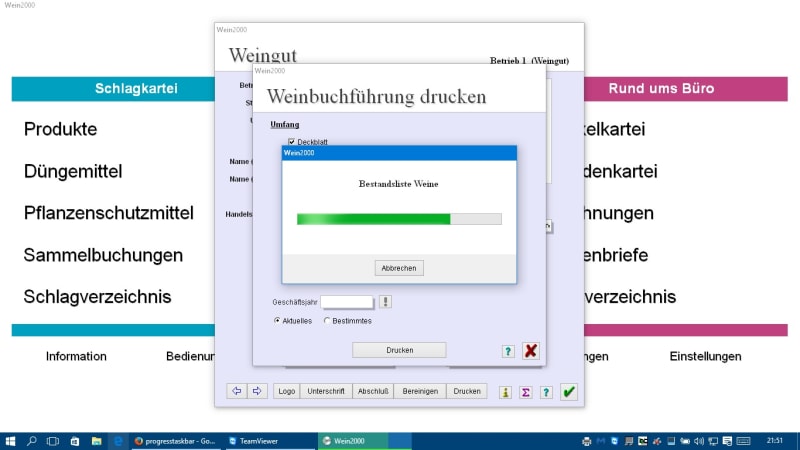The image size is (800, 450).
Task: Launch Microsoft Store from taskbar
Action: (x=74, y=441)
